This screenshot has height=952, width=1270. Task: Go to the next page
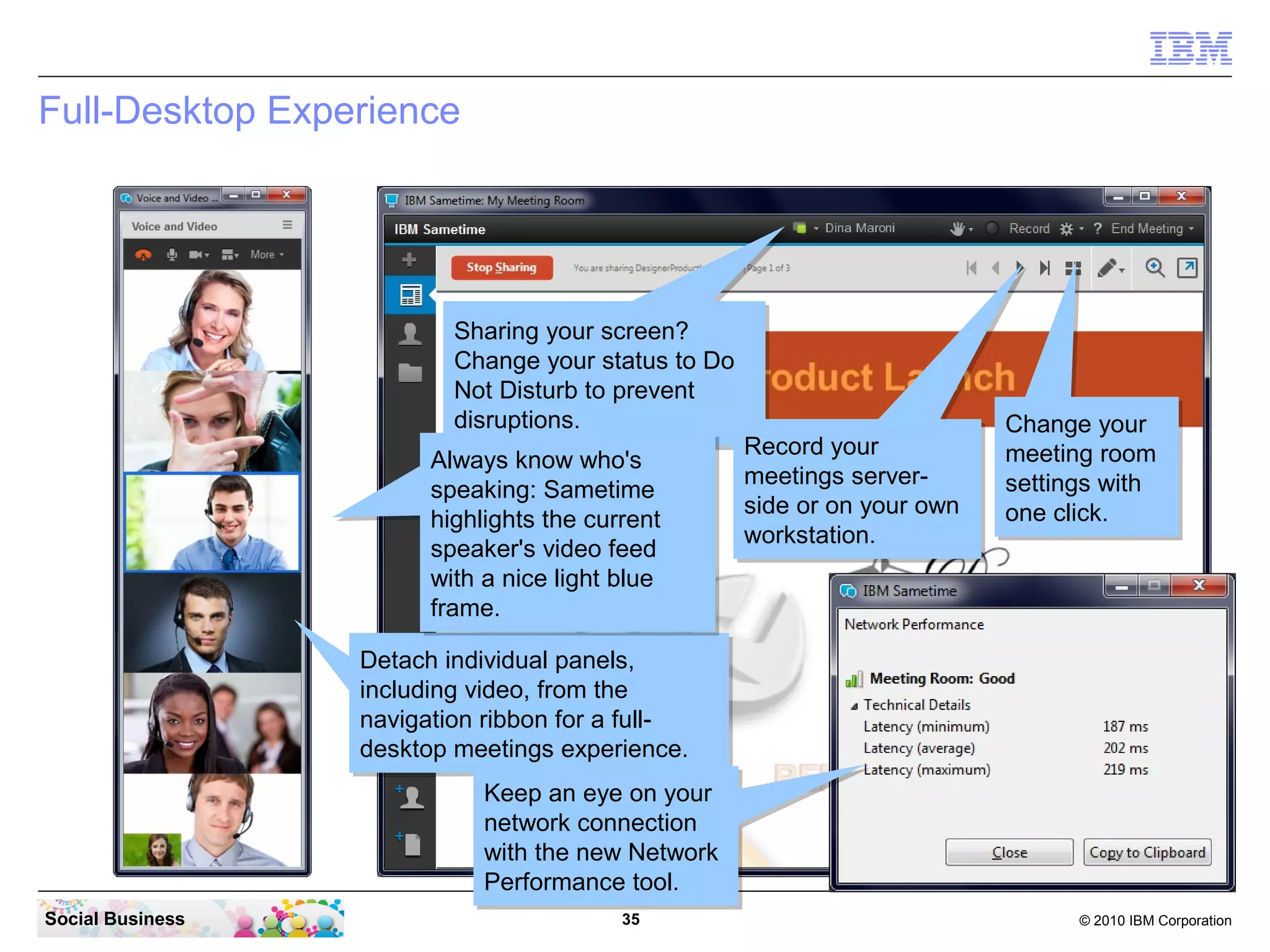point(1019,268)
